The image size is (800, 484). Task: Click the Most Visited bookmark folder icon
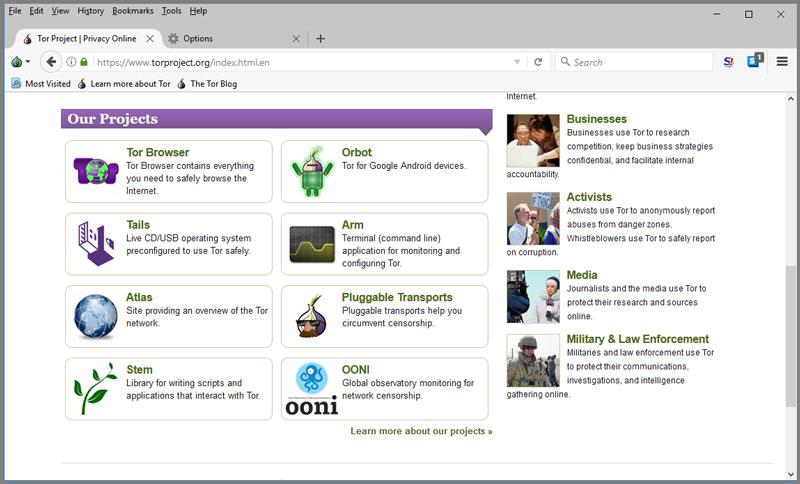click(16, 84)
